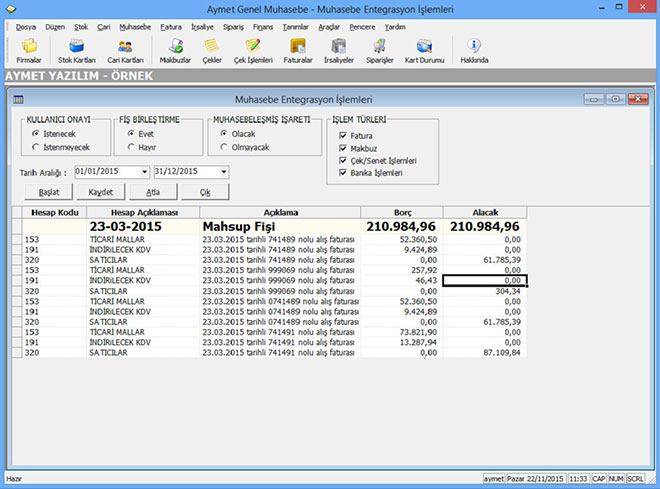Open the Araçlar menu
Image resolution: width=660 pixels, height=489 pixels.
[x=329, y=27]
